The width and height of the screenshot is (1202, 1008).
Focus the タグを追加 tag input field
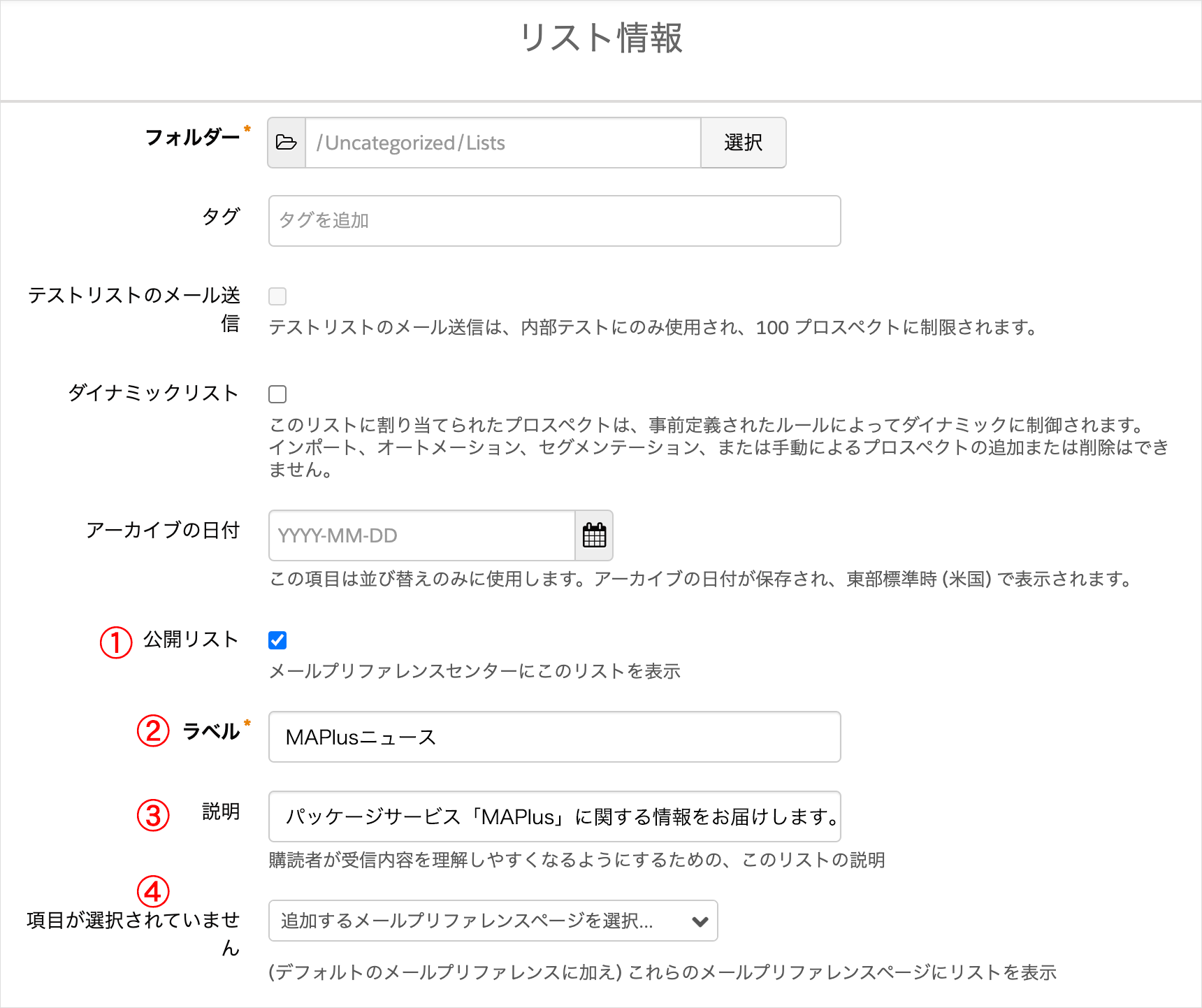[x=555, y=221]
